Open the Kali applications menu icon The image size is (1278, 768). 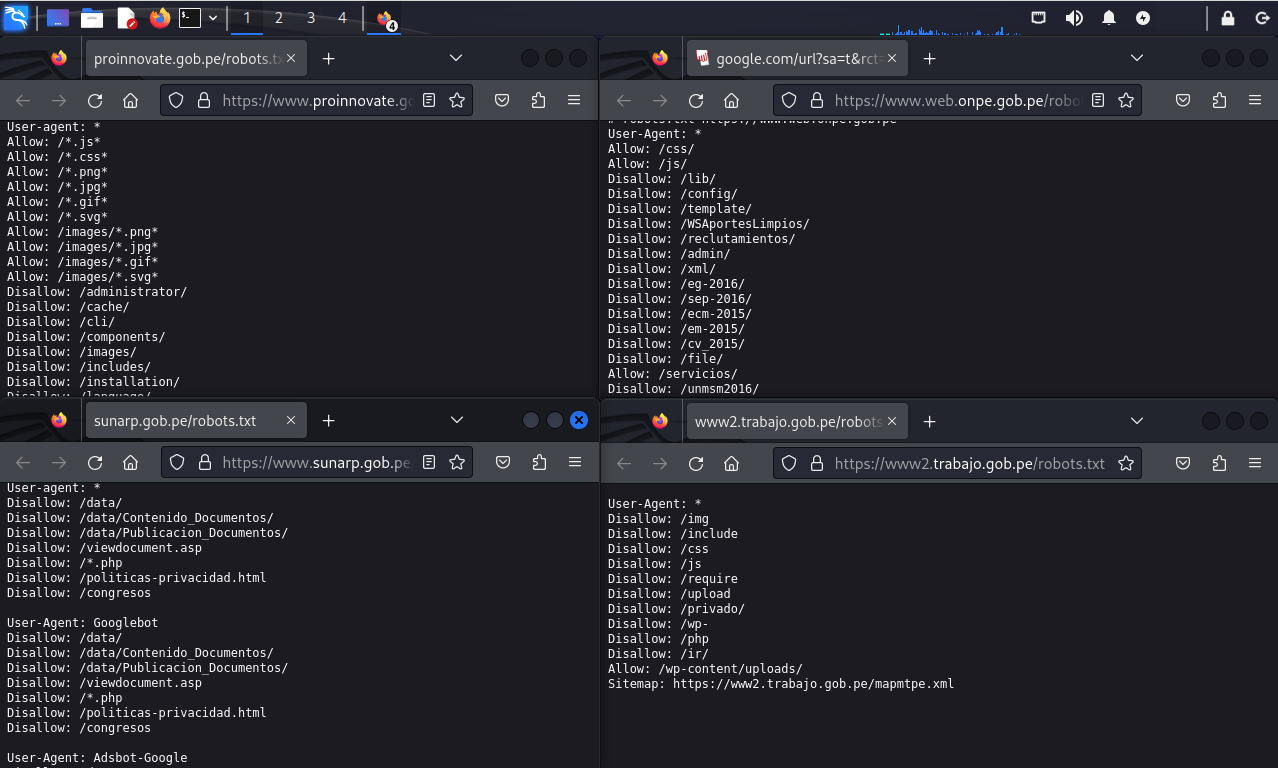(16, 18)
